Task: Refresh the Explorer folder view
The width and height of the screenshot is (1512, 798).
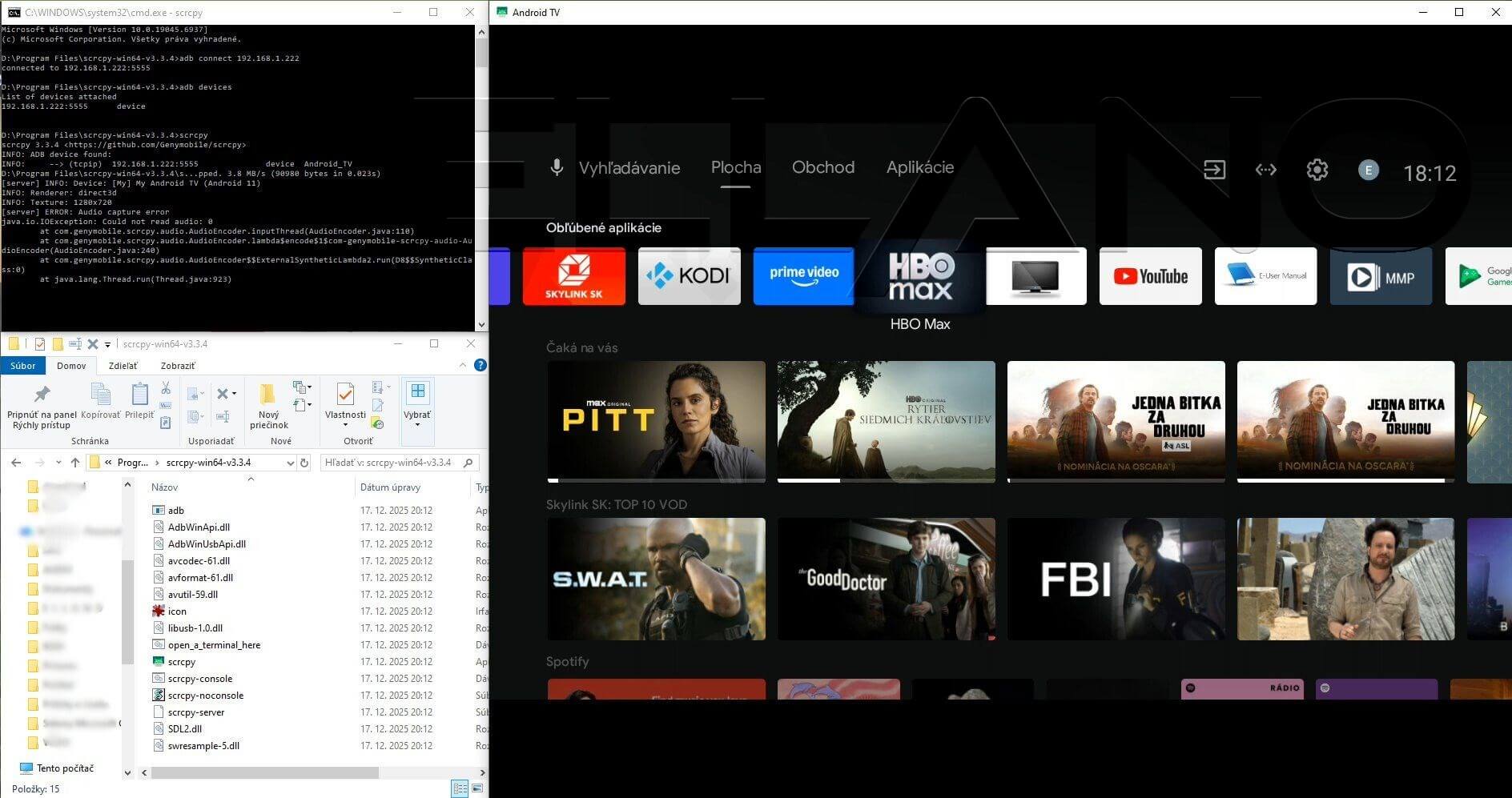Action: 304,463
